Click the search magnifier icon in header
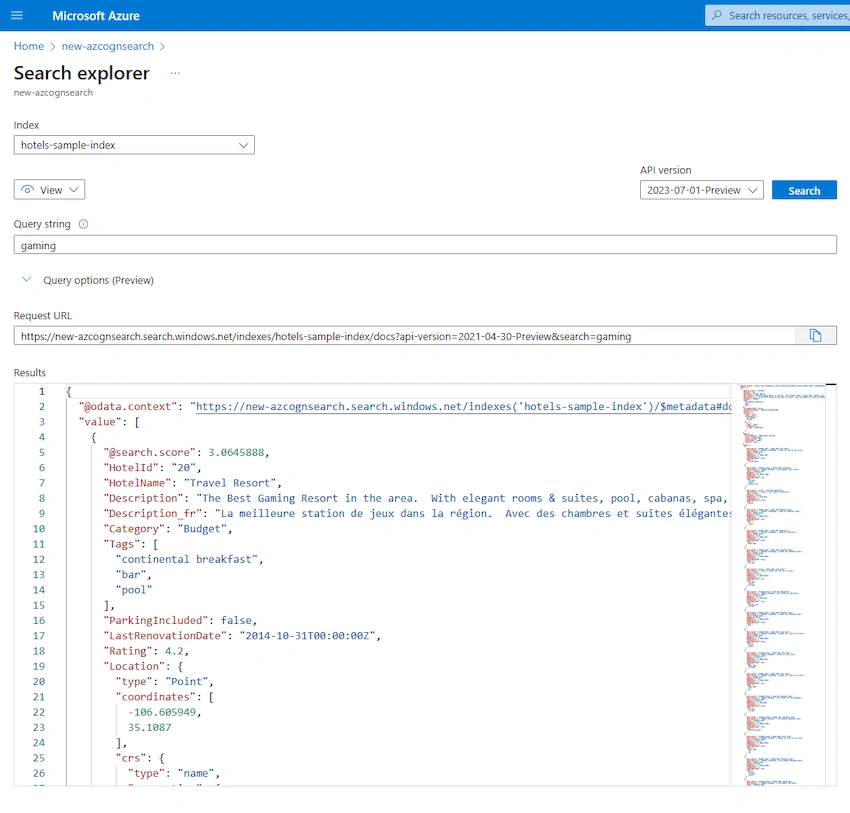The image size is (850, 813). (x=717, y=15)
